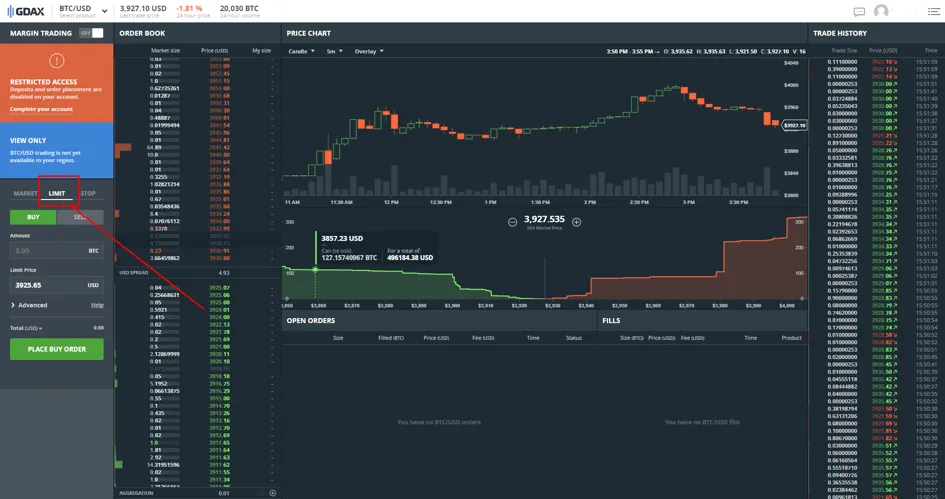The image size is (945, 499).
Task: Click the order book Price (USD) column header
Action: pyautogui.click(x=215, y=51)
